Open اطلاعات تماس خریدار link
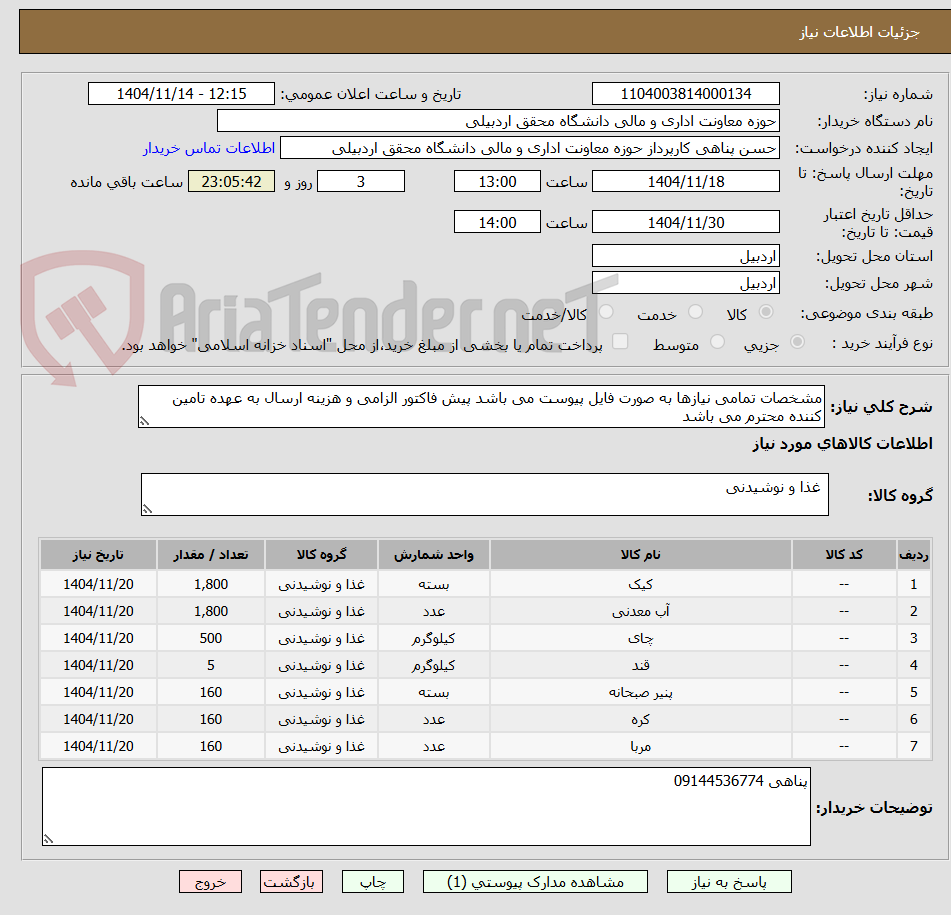Viewport: 951px width, 915px height. 209,149
